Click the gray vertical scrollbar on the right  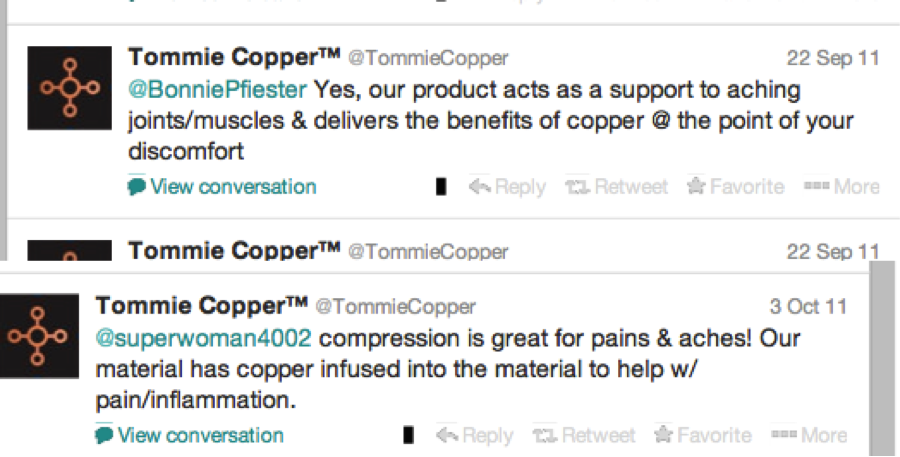(882, 359)
